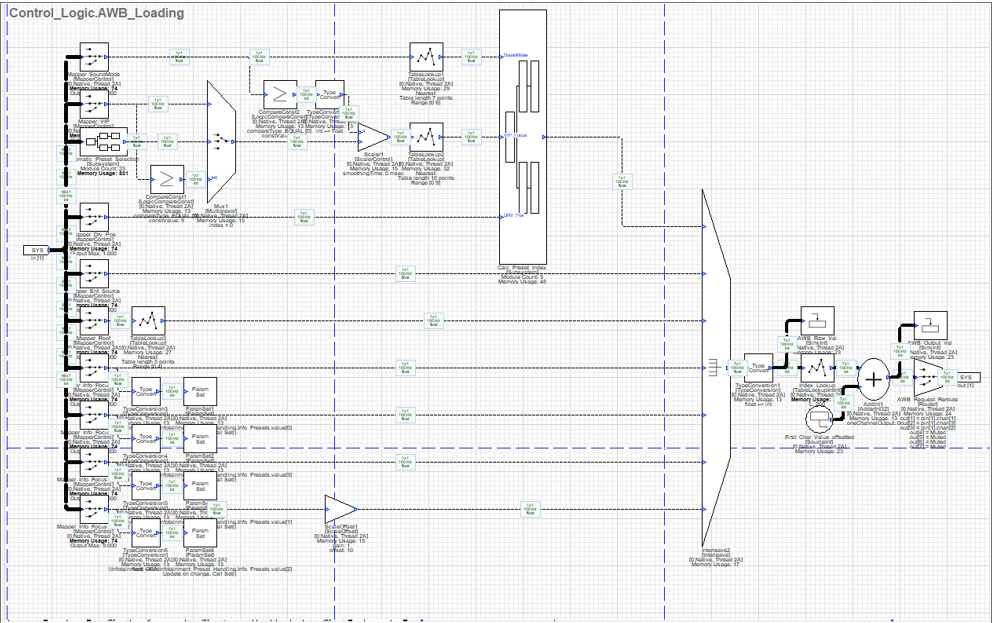Select the TypeConversion3 block
992x623 pixels.
[x=145, y=392]
